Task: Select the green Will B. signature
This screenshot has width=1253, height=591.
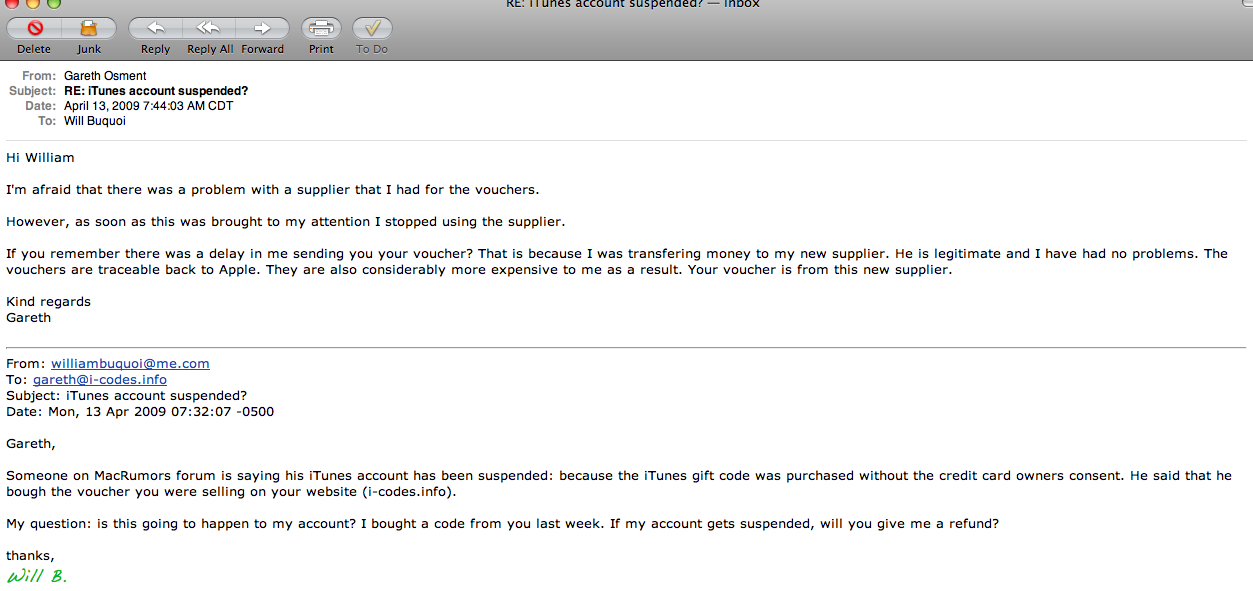Action: (36, 576)
